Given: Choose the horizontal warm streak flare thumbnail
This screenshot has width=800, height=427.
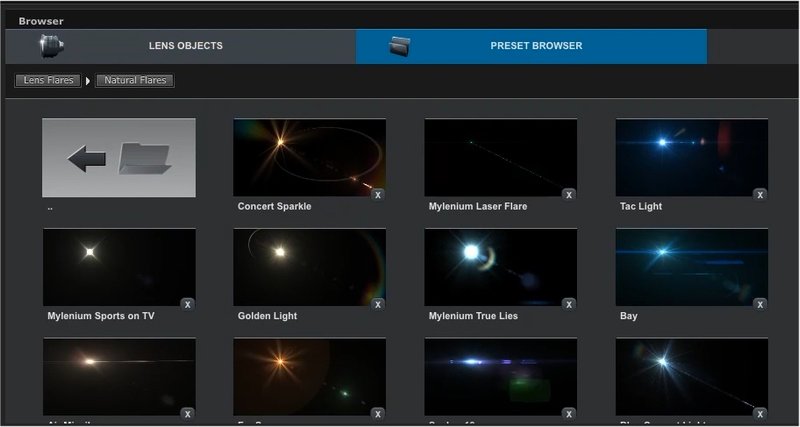Looking at the screenshot, I should coord(119,377).
